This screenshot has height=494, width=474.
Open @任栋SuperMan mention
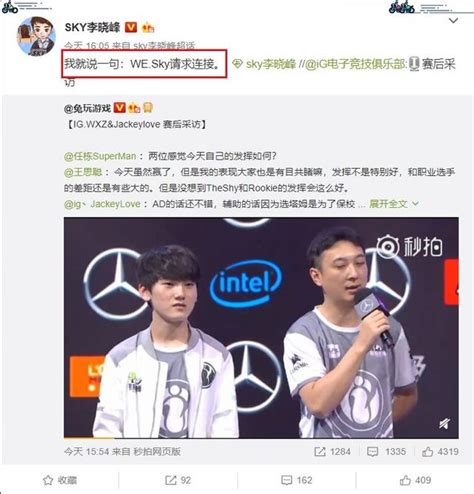[x=100, y=156]
